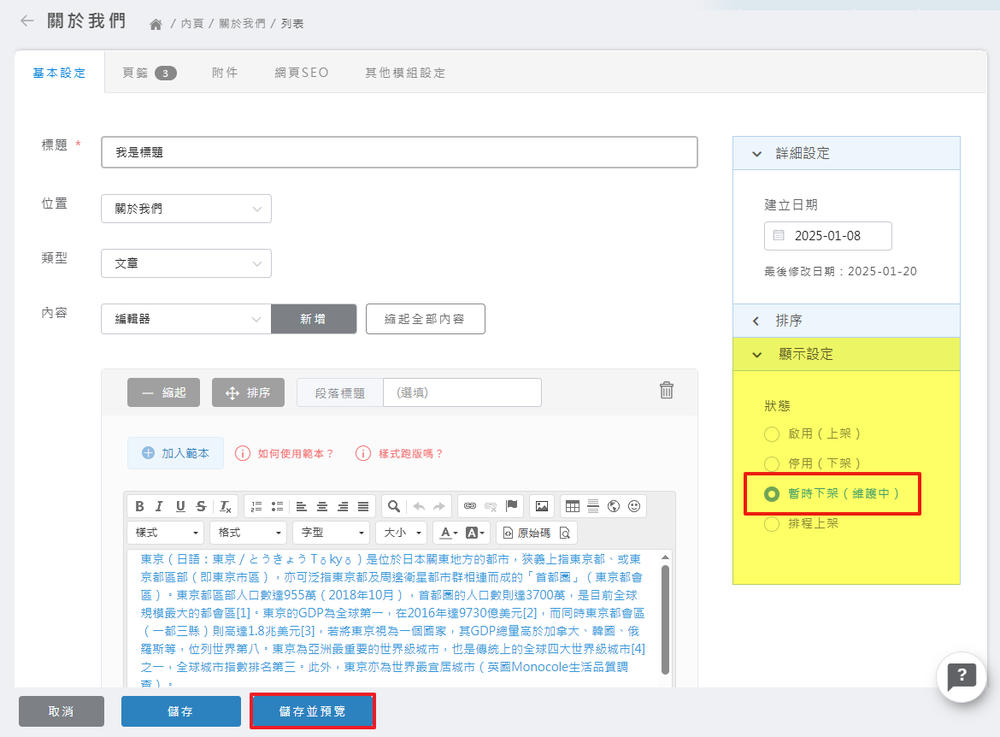Open the 類型 dropdown showing 文章
The image size is (1000, 737).
186,264
